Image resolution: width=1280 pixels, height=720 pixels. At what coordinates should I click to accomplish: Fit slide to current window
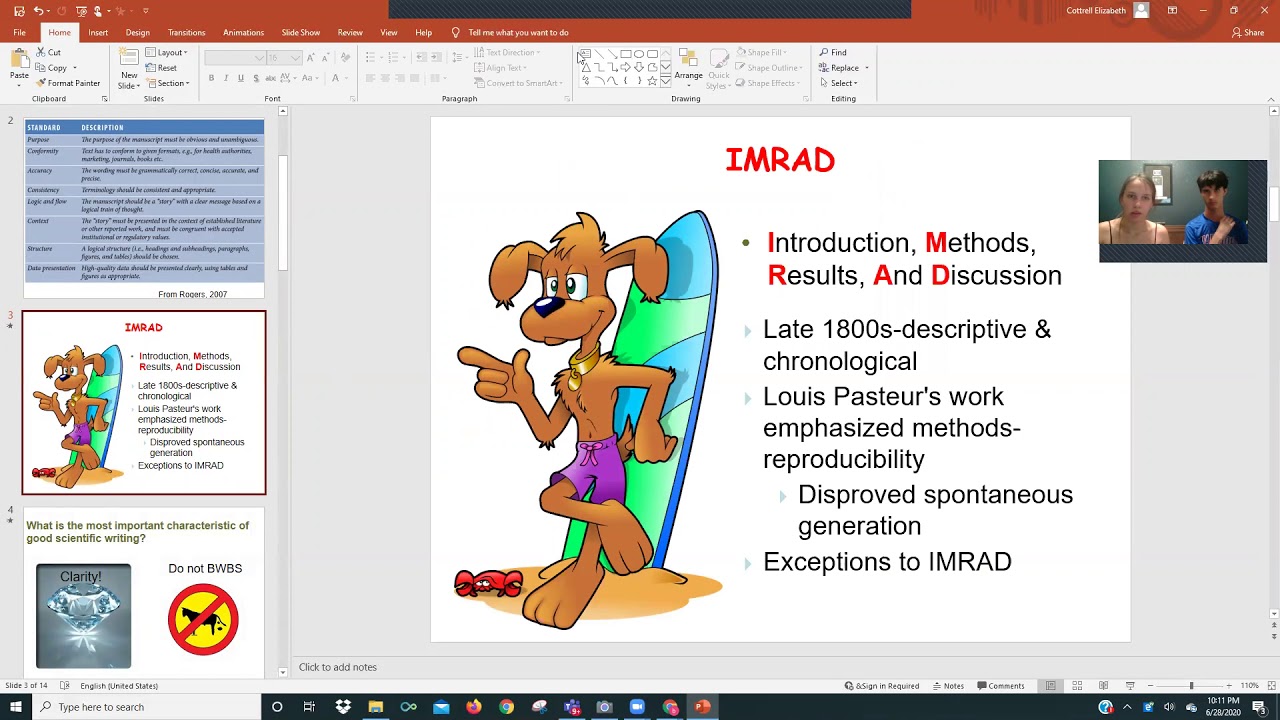coord(1271,686)
